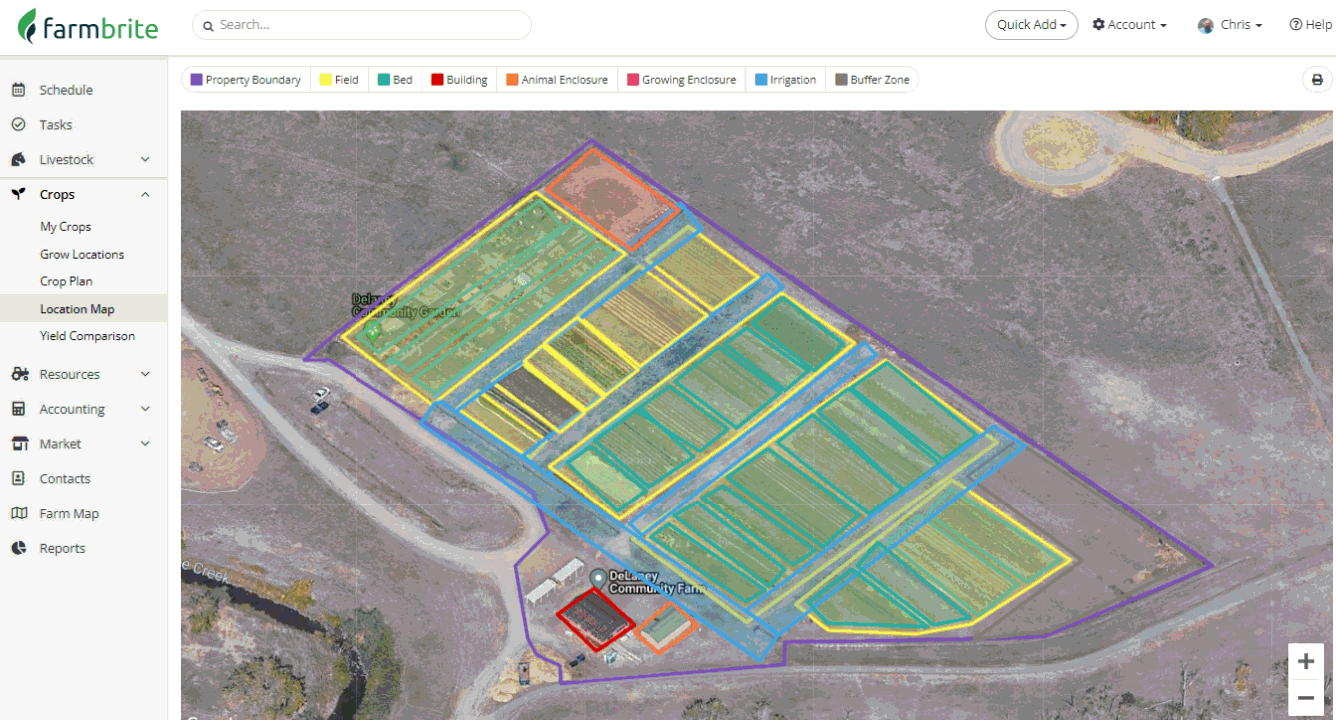Click the purple Property Boundary color swatch

[197, 80]
